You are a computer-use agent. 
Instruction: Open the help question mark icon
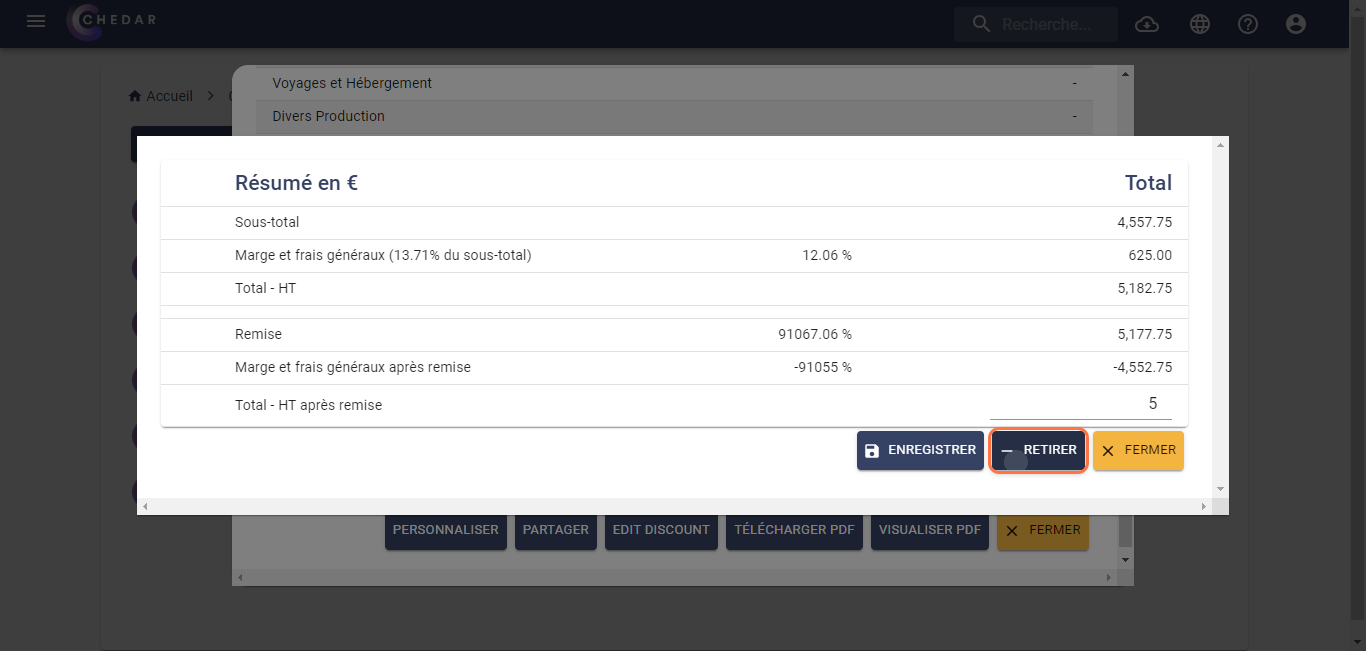click(x=1248, y=24)
